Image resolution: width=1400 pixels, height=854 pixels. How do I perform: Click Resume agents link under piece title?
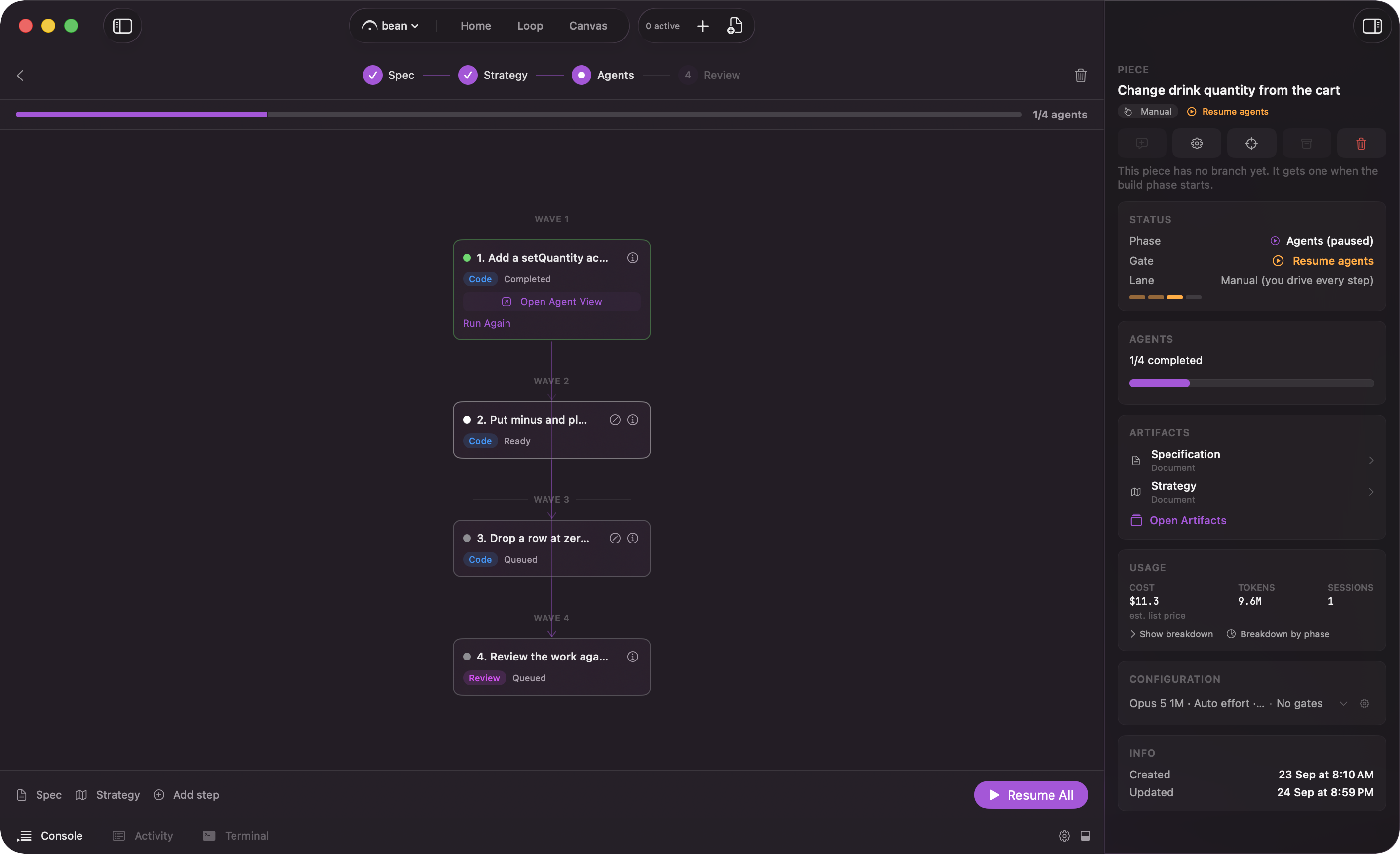point(1228,112)
